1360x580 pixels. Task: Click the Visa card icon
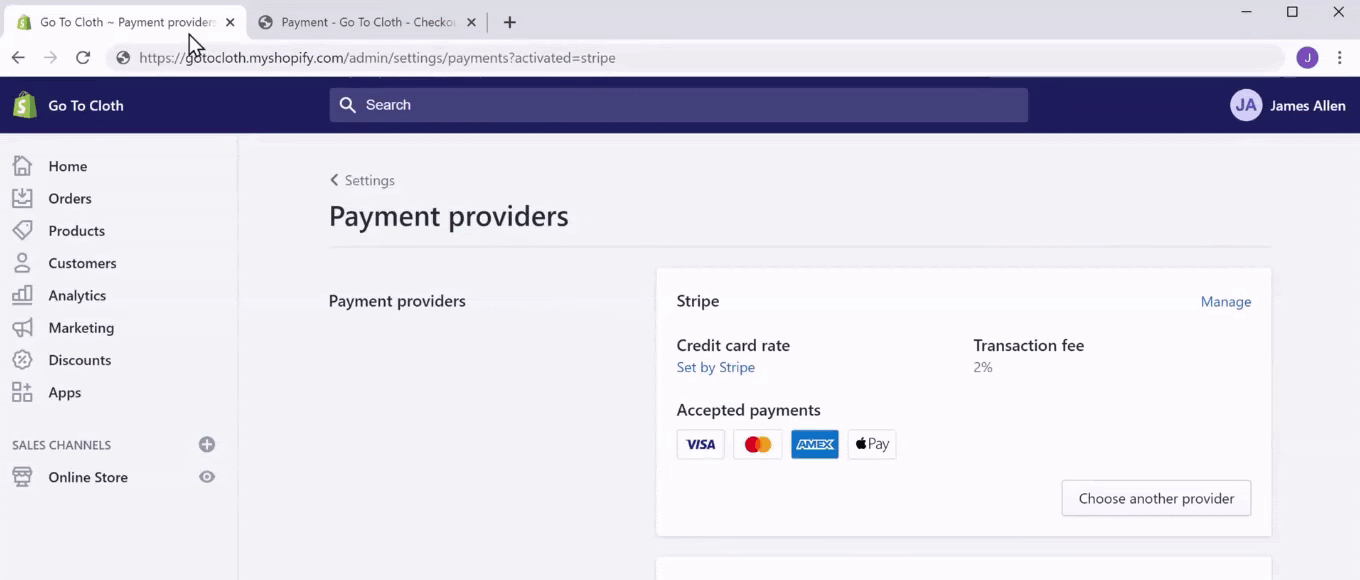[701, 444]
